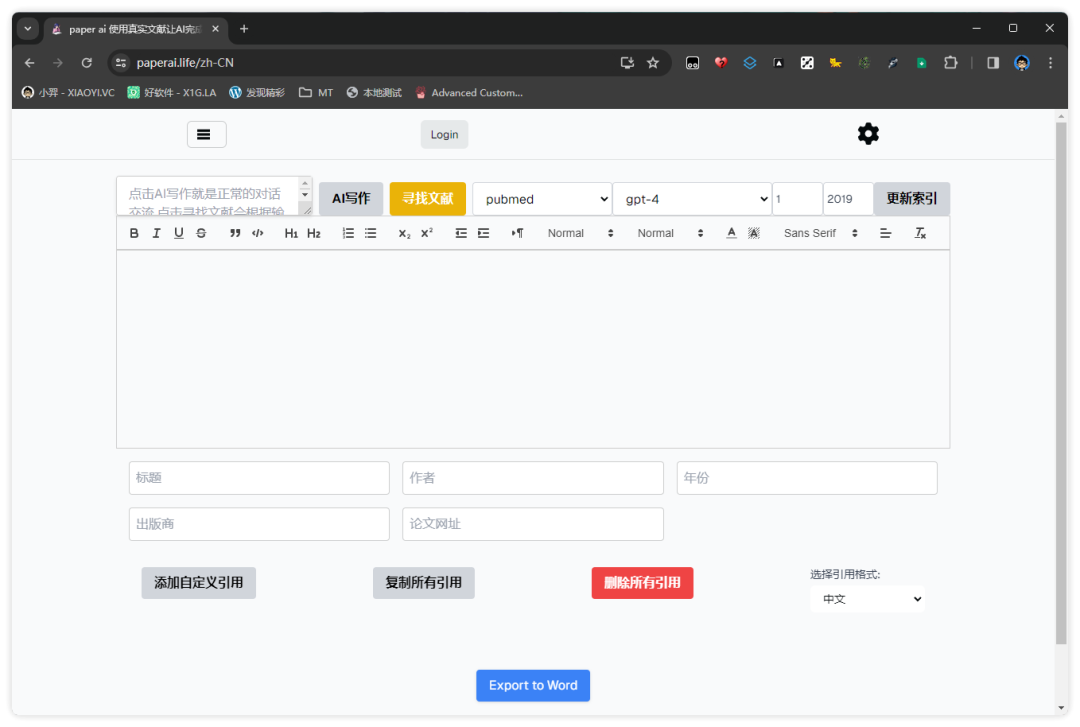Focus the 论文网址 URL input field
The height and width of the screenshot is (727, 1080).
(x=532, y=524)
